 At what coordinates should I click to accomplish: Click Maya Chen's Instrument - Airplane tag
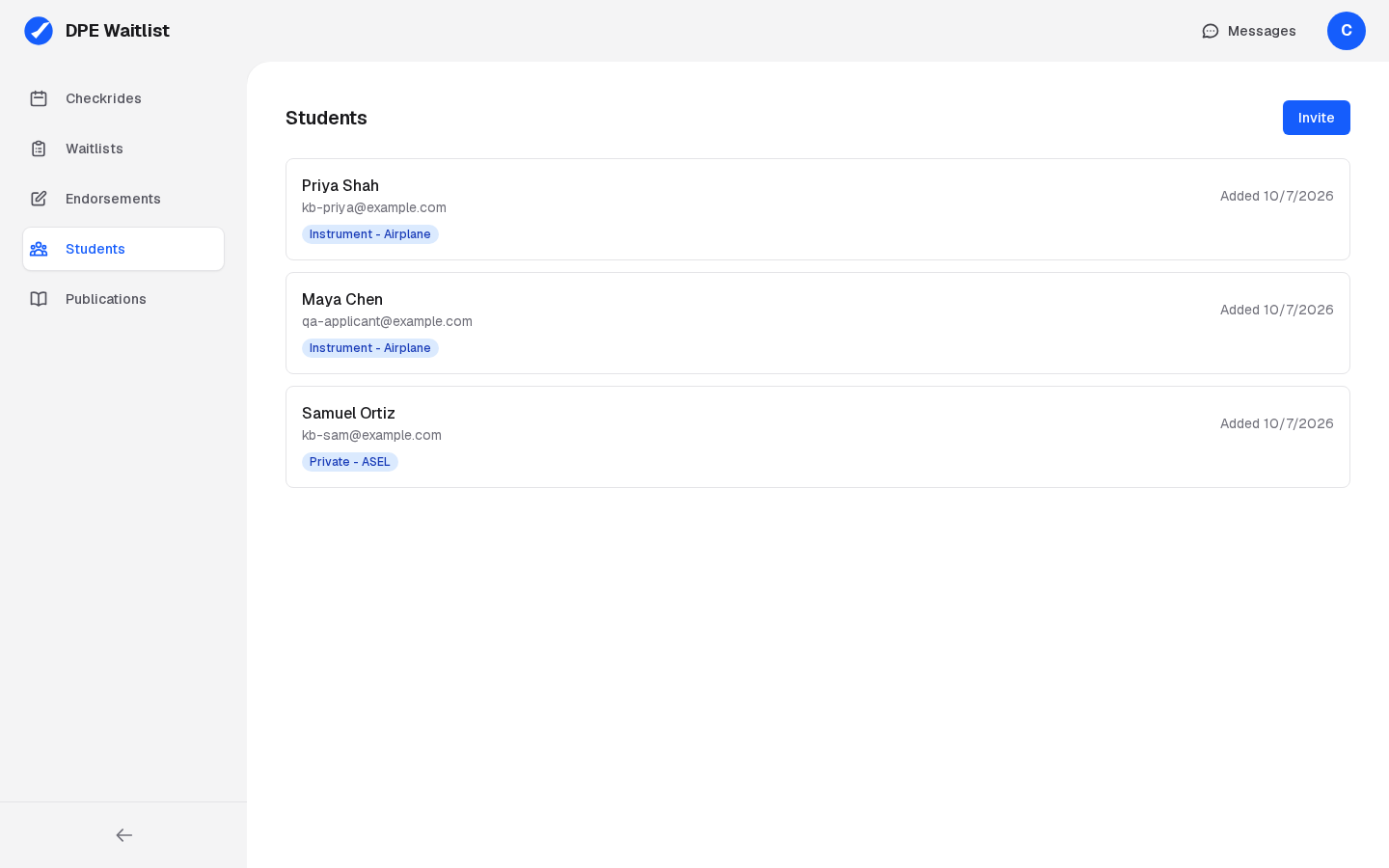[x=370, y=348]
